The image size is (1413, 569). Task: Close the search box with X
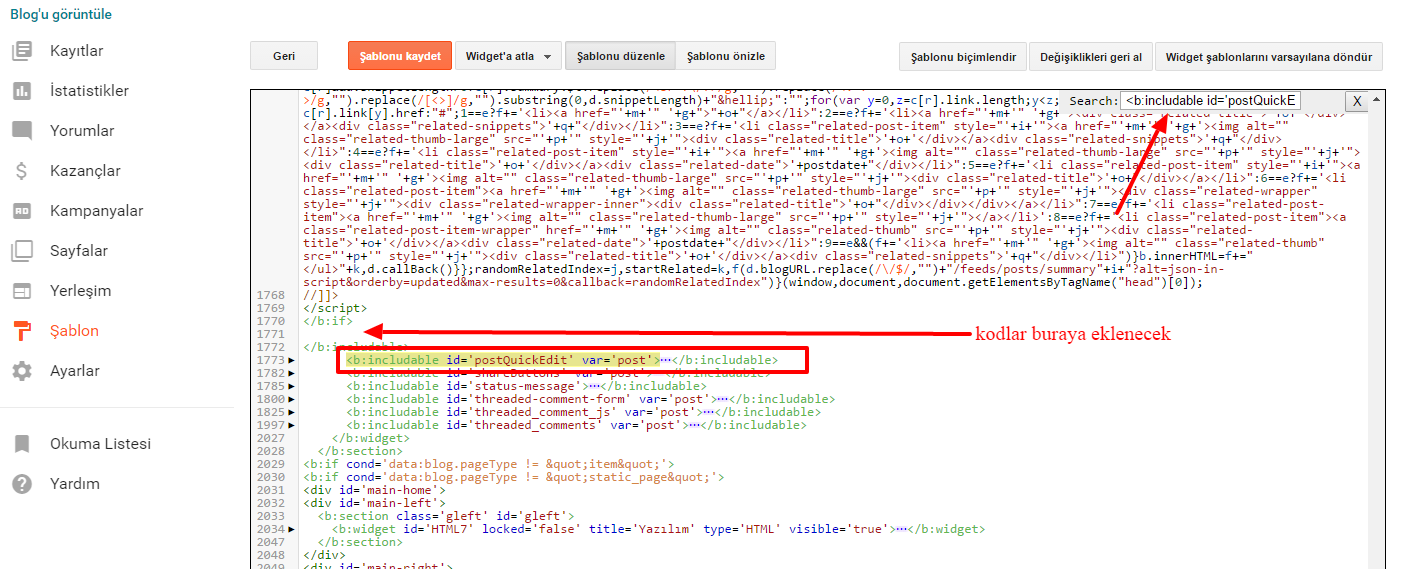pyautogui.click(x=1356, y=101)
